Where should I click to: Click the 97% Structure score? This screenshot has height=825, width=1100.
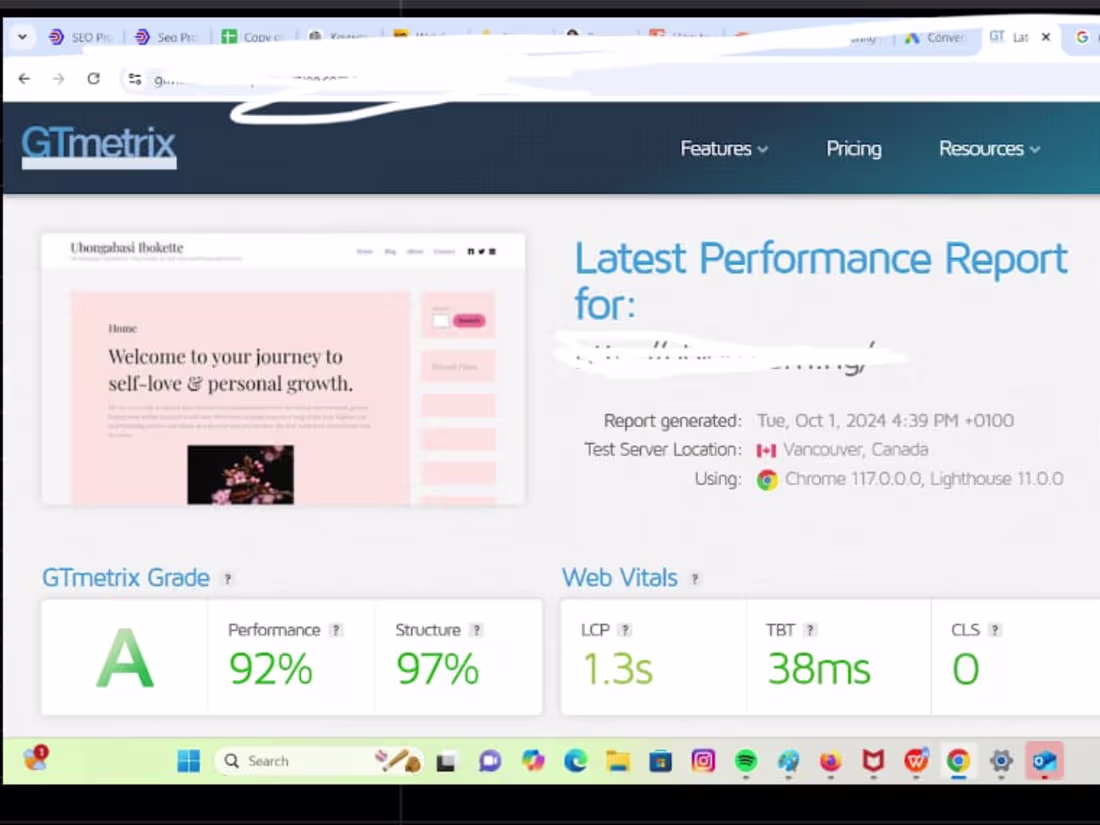coord(438,669)
